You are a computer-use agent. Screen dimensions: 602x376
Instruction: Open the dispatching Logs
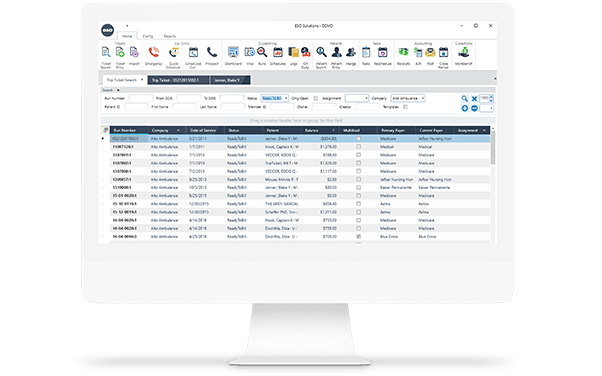[x=293, y=56]
